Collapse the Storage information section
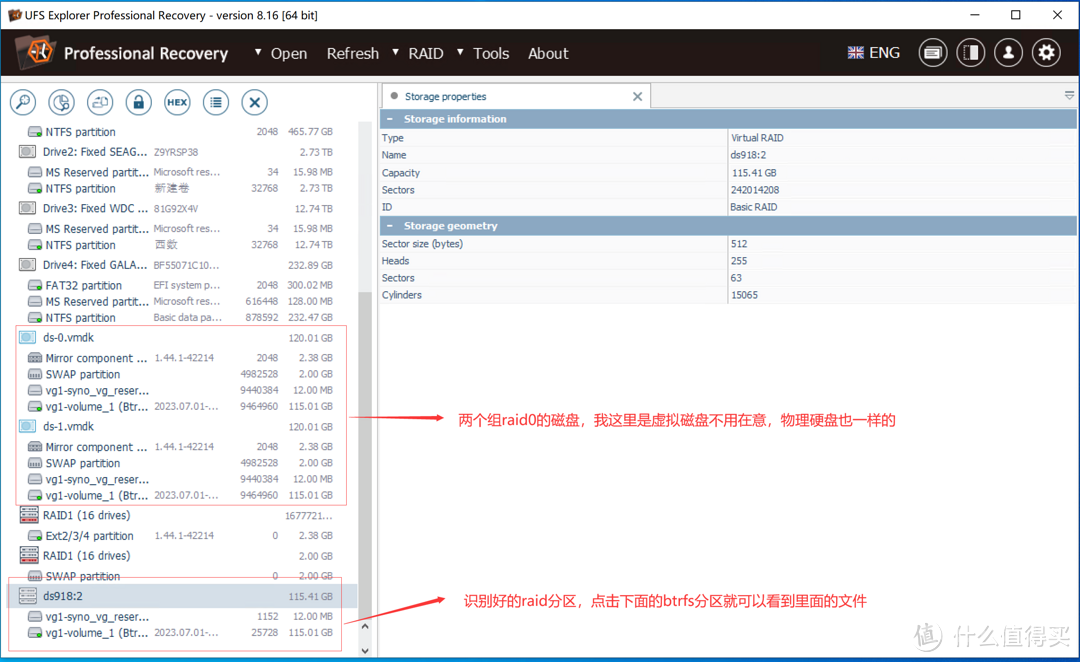This screenshot has width=1080, height=662. [x=390, y=119]
